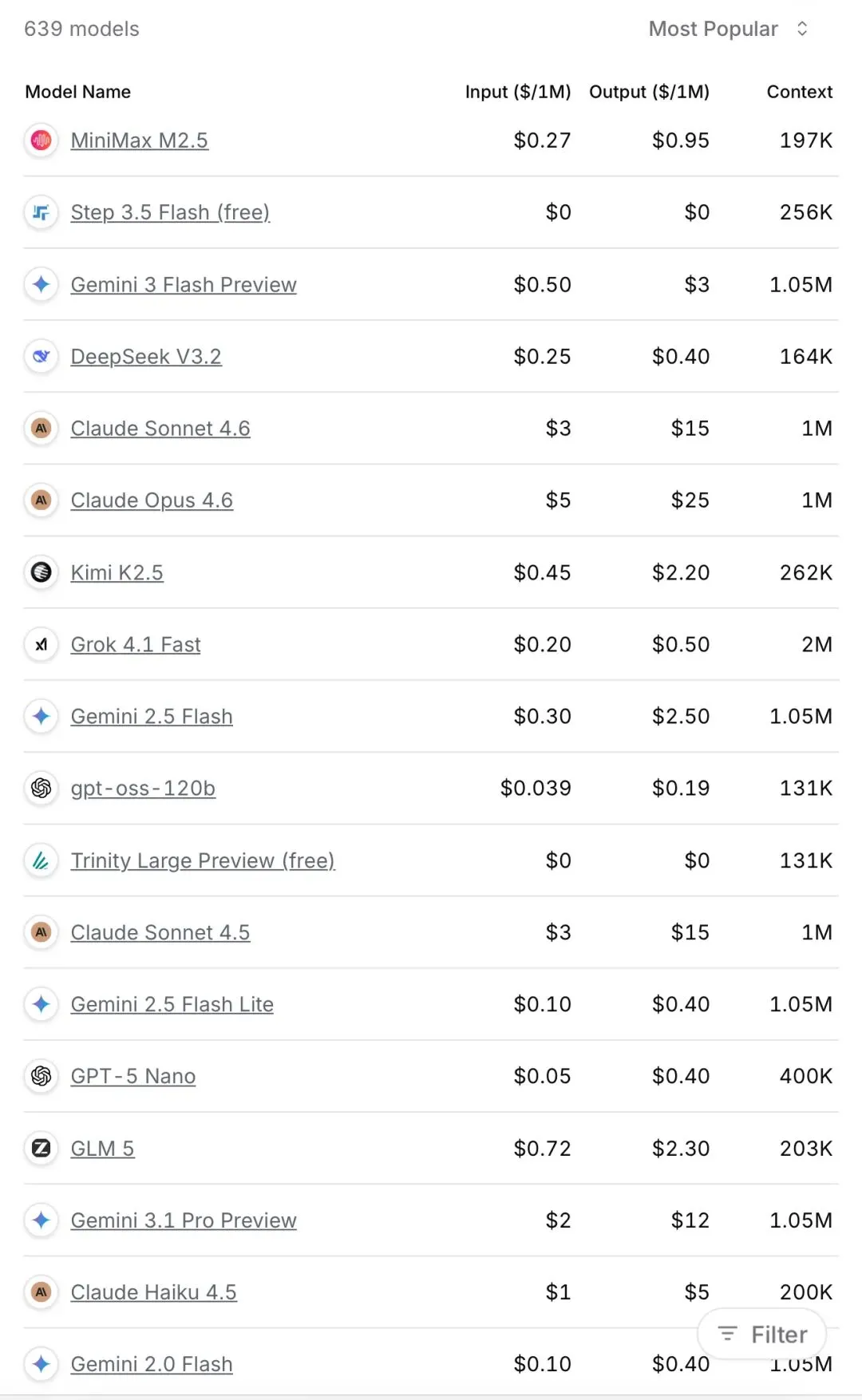Image resolution: width=862 pixels, height=1400 pixels.
Task: Click the MiniMax M2.5 model logo icon
Action: pyautogui.click(x=41, y=140)
